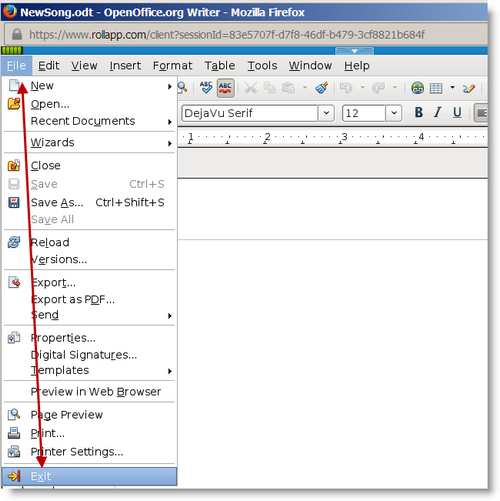Expand the New submenu
The height and width of the screenshot is (501, 500).
(89, 86)
